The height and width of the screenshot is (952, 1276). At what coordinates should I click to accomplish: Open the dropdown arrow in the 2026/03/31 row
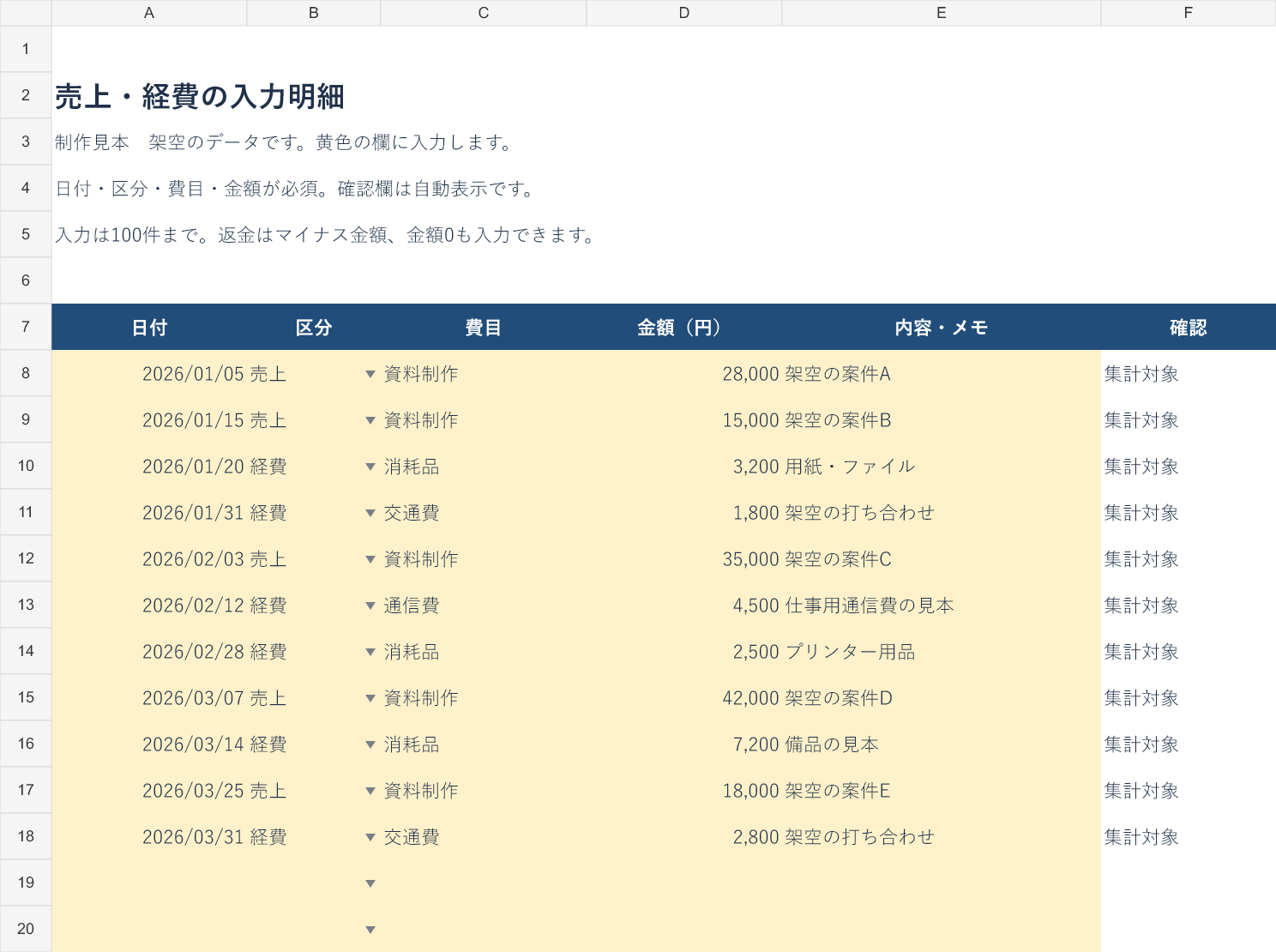[x=370, y=837]
